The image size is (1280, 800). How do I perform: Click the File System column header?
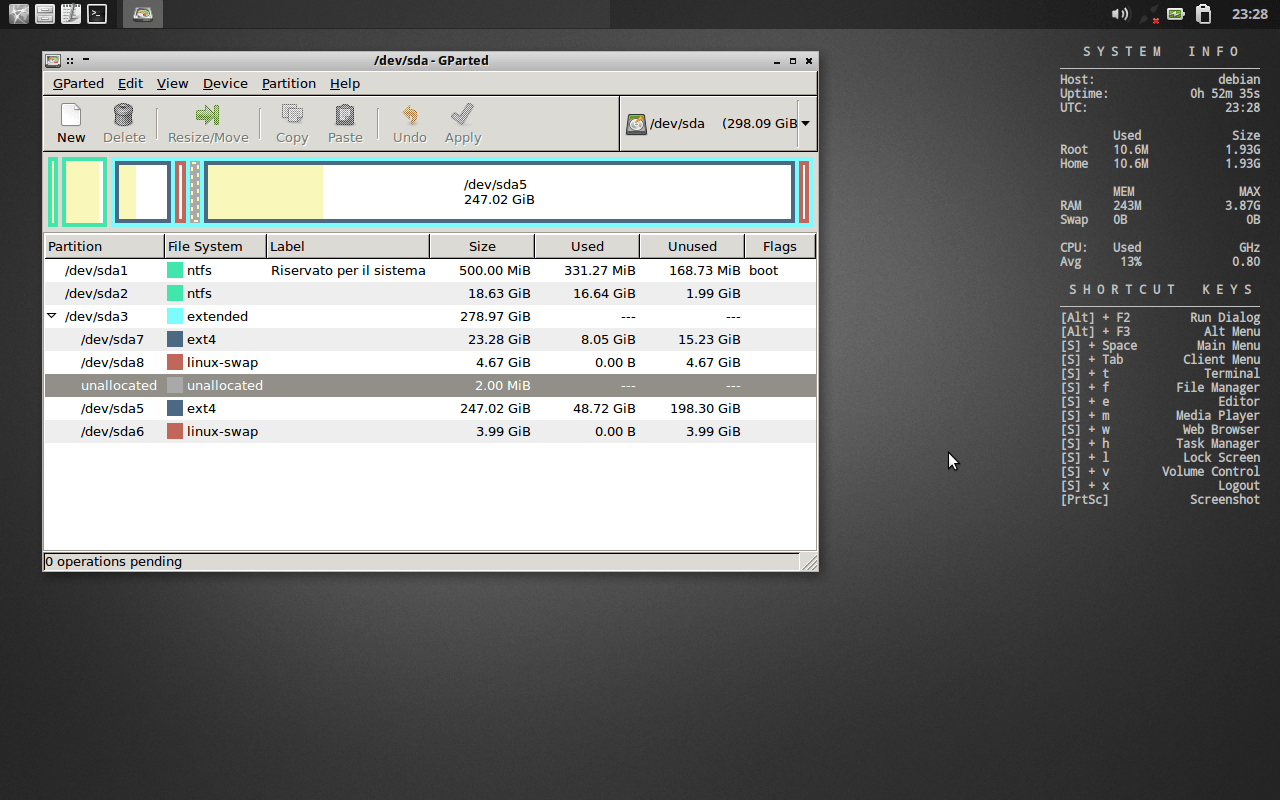pos(205,246)
